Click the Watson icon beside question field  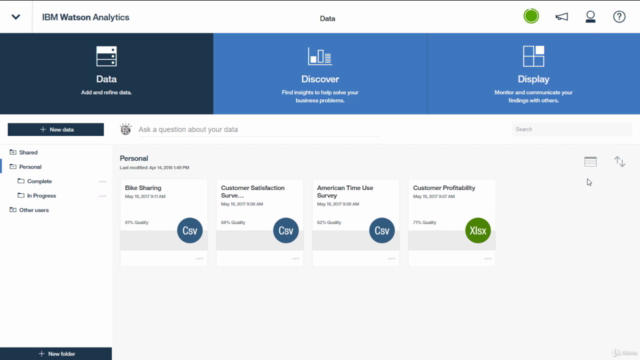pos(125,129)
